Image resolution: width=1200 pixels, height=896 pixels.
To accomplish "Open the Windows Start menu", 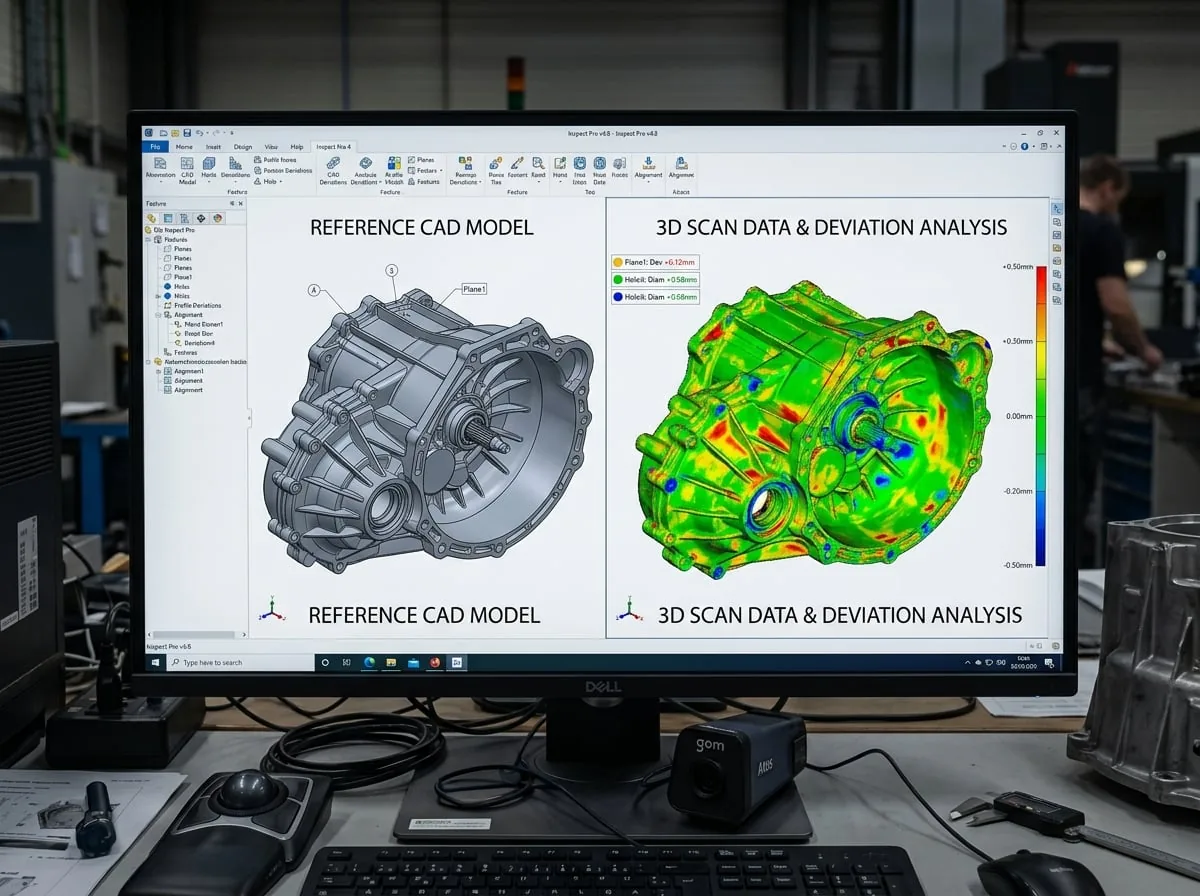I will (x=155, y=662).
